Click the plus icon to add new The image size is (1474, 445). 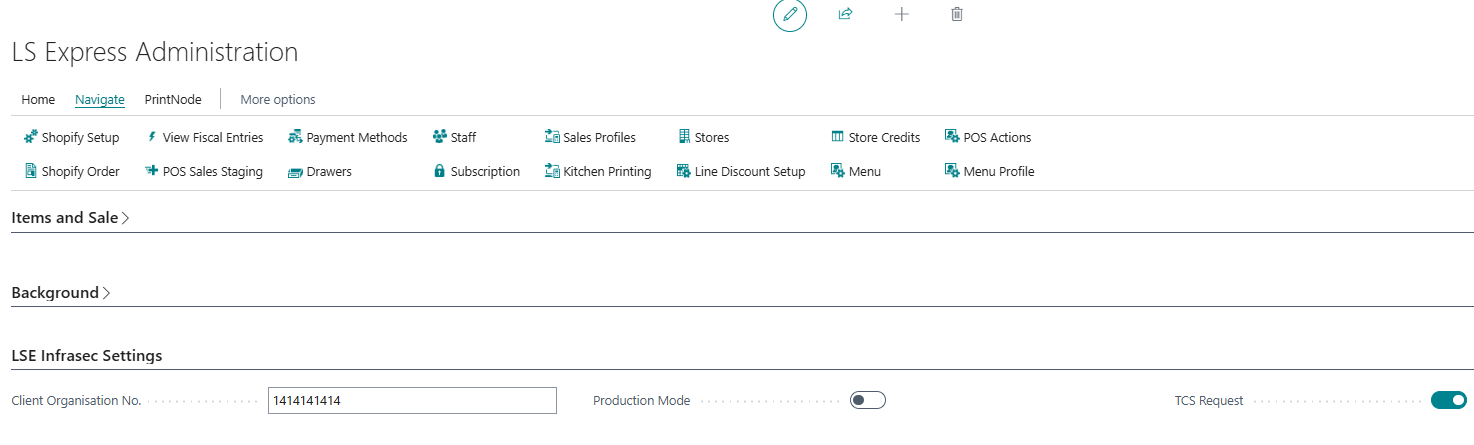(x=901, y=15)
